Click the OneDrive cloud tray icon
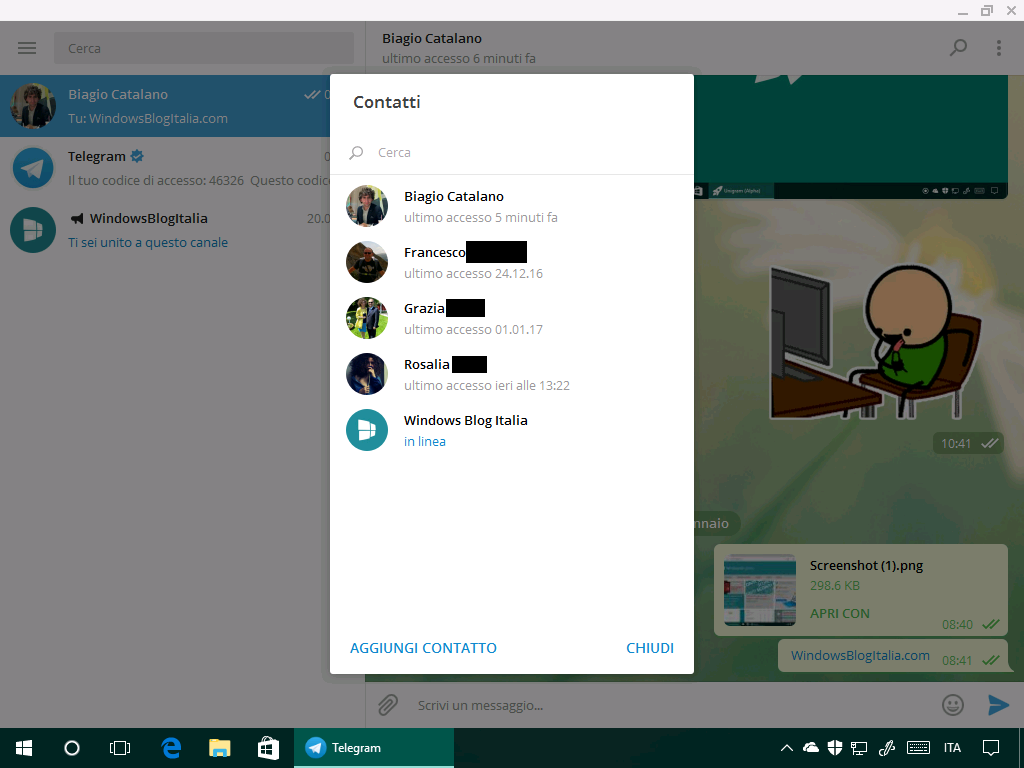 click(x=810, y=747)
